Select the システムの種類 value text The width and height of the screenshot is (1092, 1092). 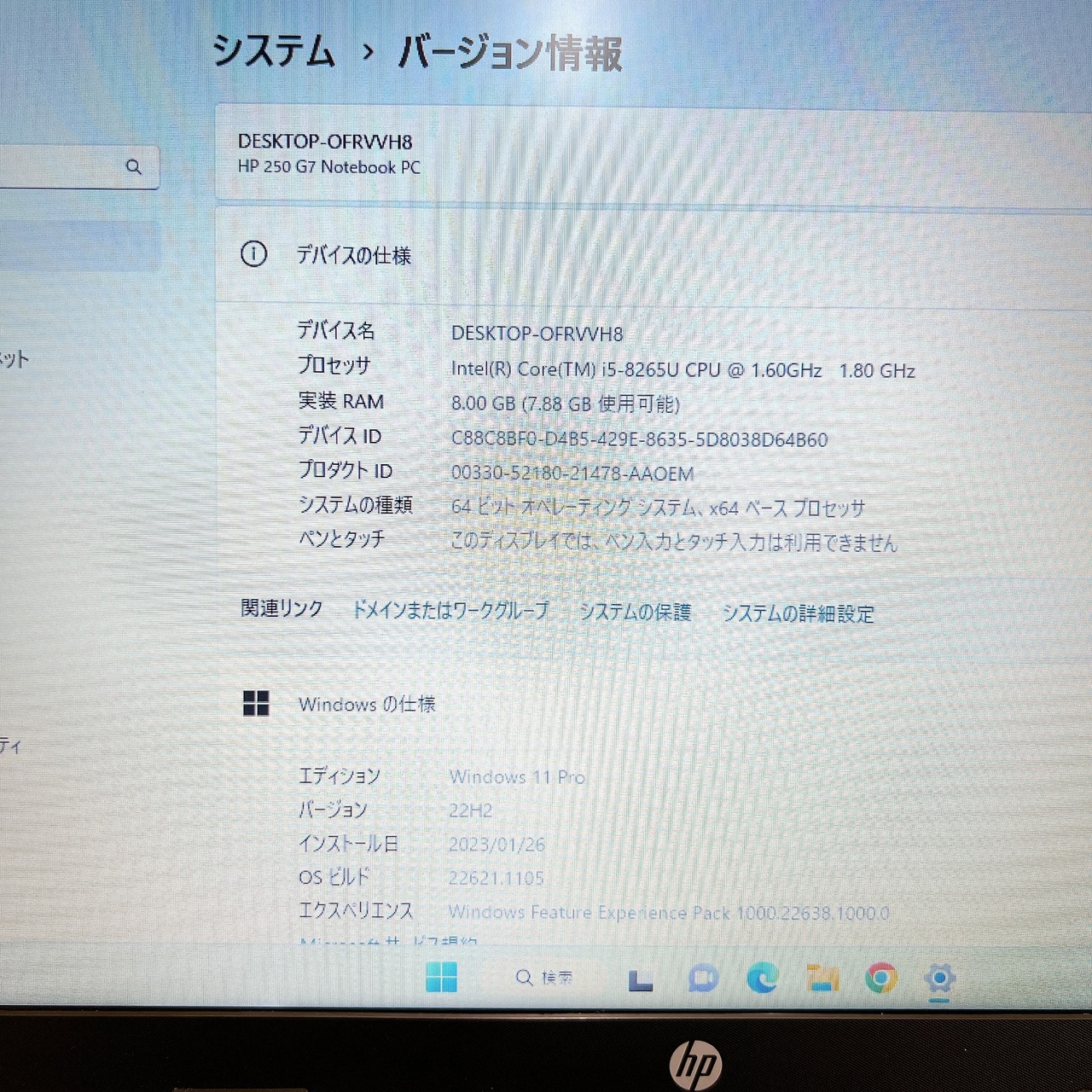click(659, 508)
